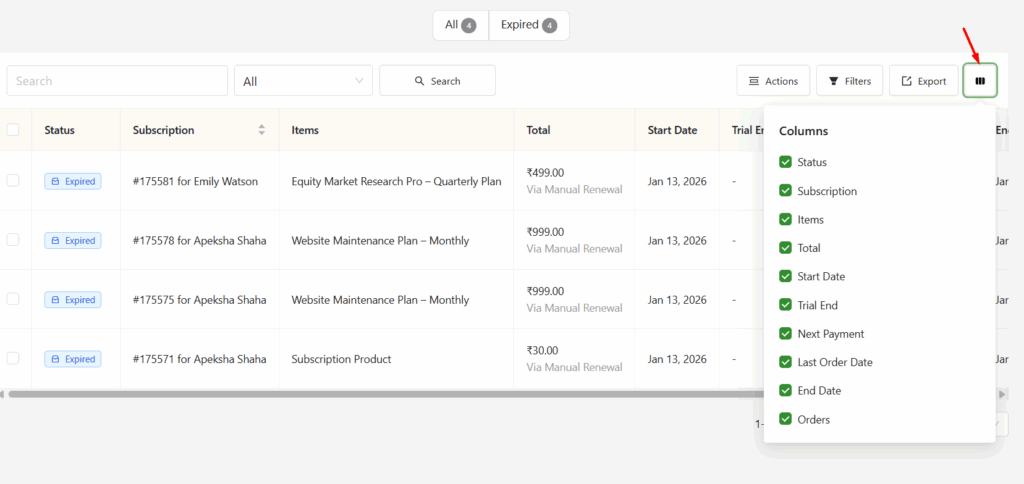Focus the Search text field
The width and height of the screenshot is (1024, 484).
pos(117,81)
